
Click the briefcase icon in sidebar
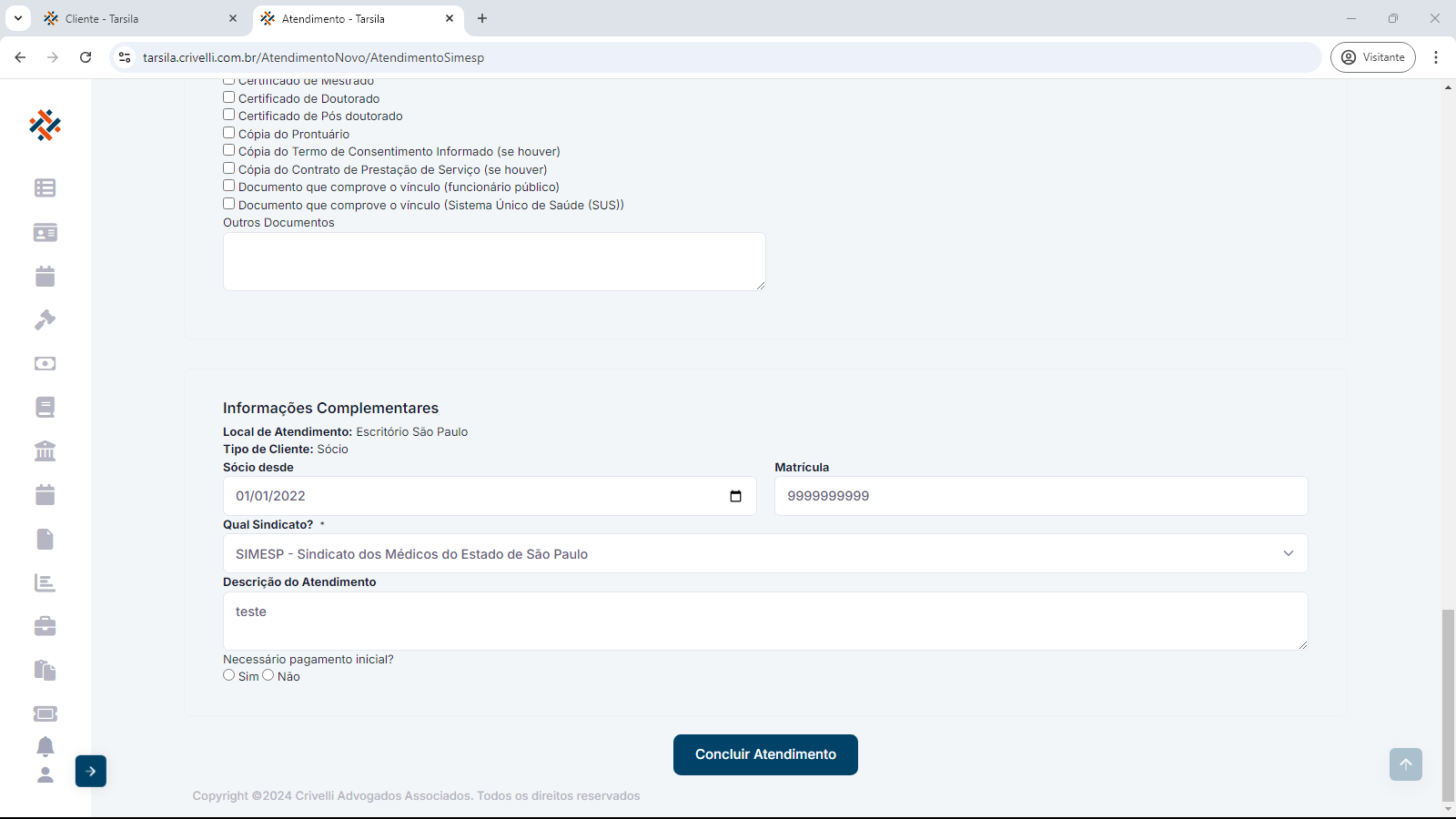click(x=45, y=626)
